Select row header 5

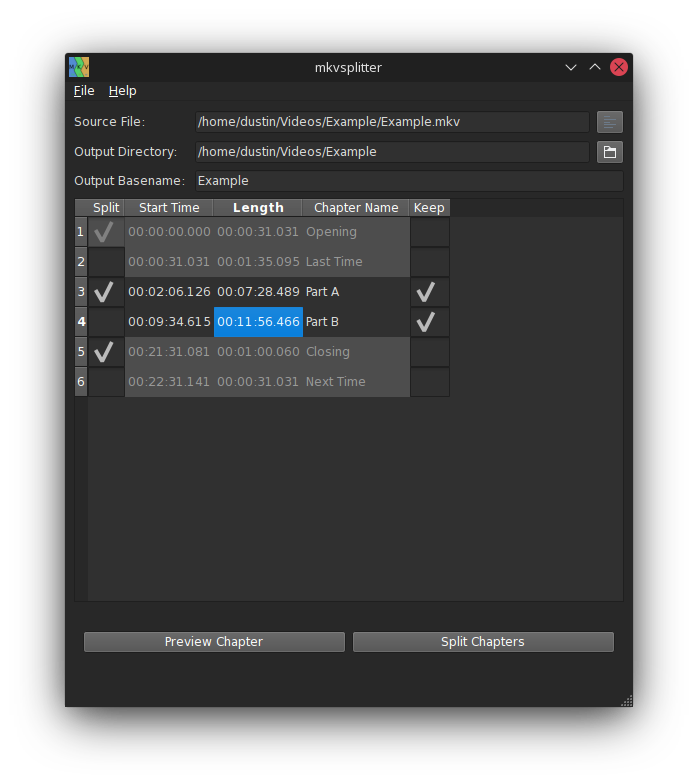coord(81,352)
